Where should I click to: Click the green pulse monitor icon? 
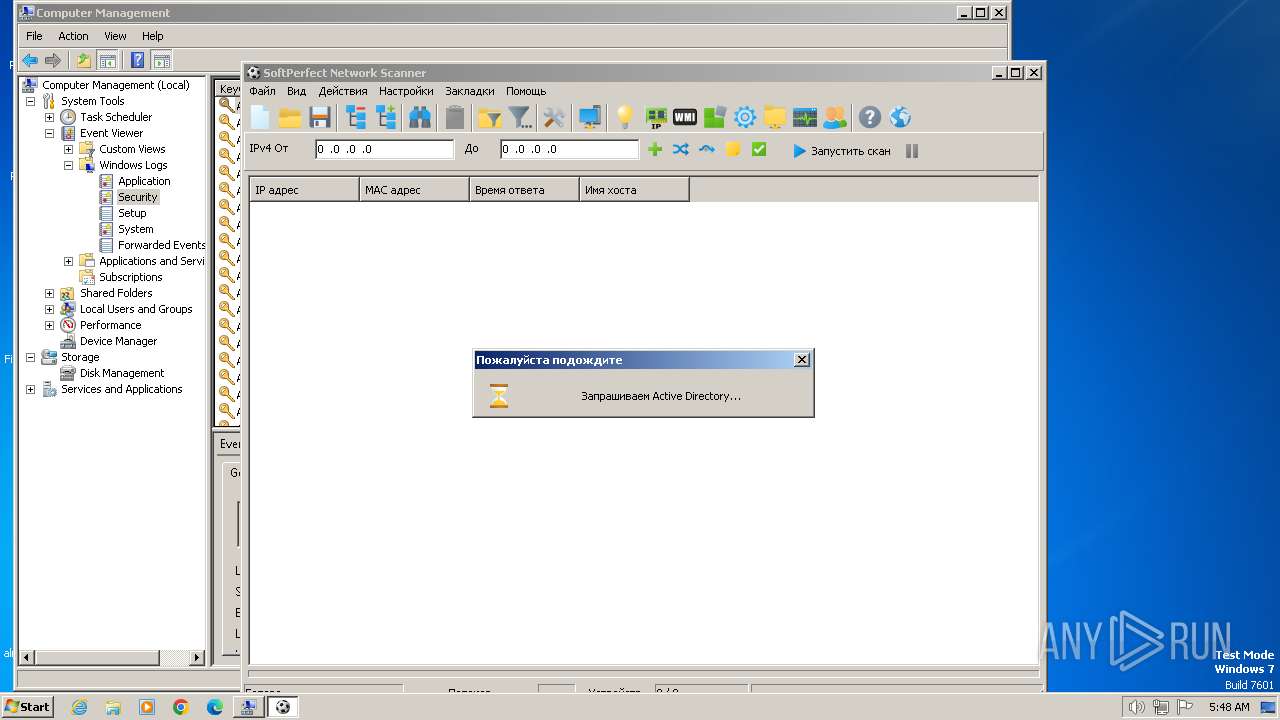805,118
